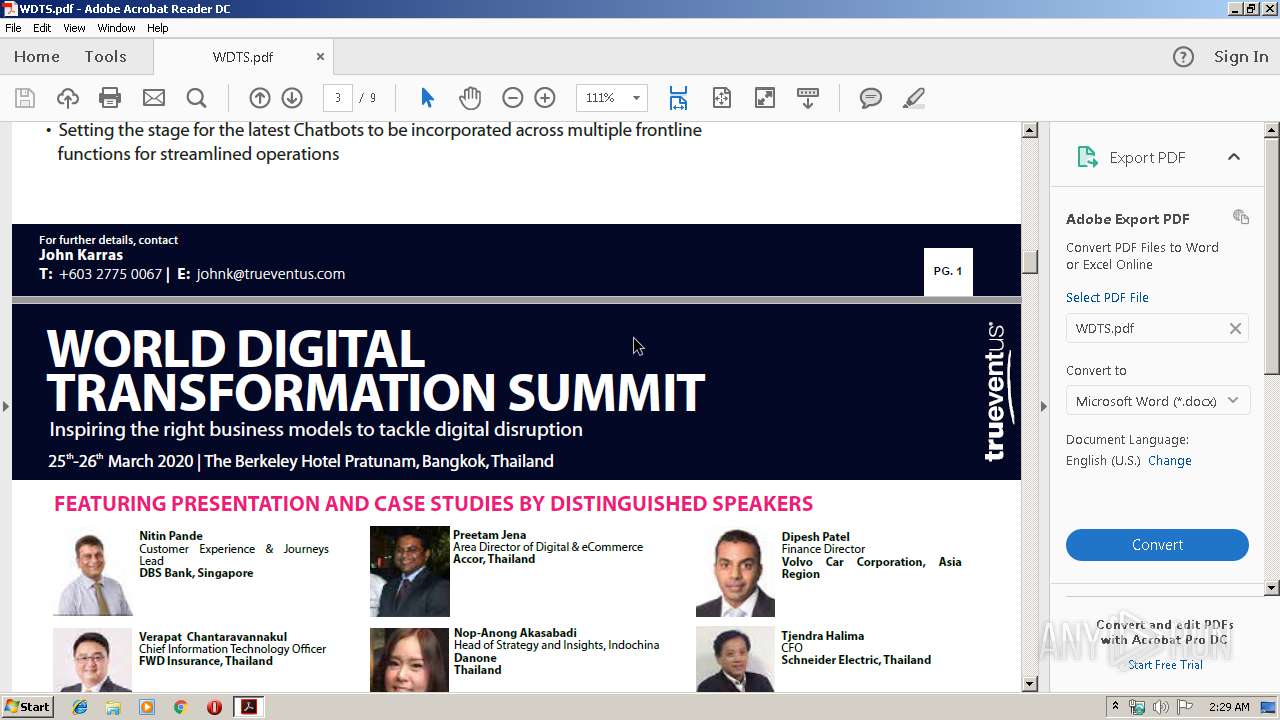Open Opera browser from taskbar
The width and height of the screenshot is (1280, 720).
point(214,707)
